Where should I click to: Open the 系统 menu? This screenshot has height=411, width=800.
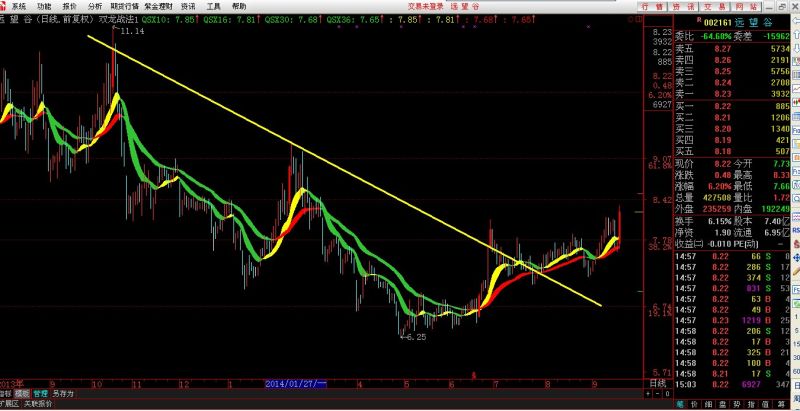point(18,6)
